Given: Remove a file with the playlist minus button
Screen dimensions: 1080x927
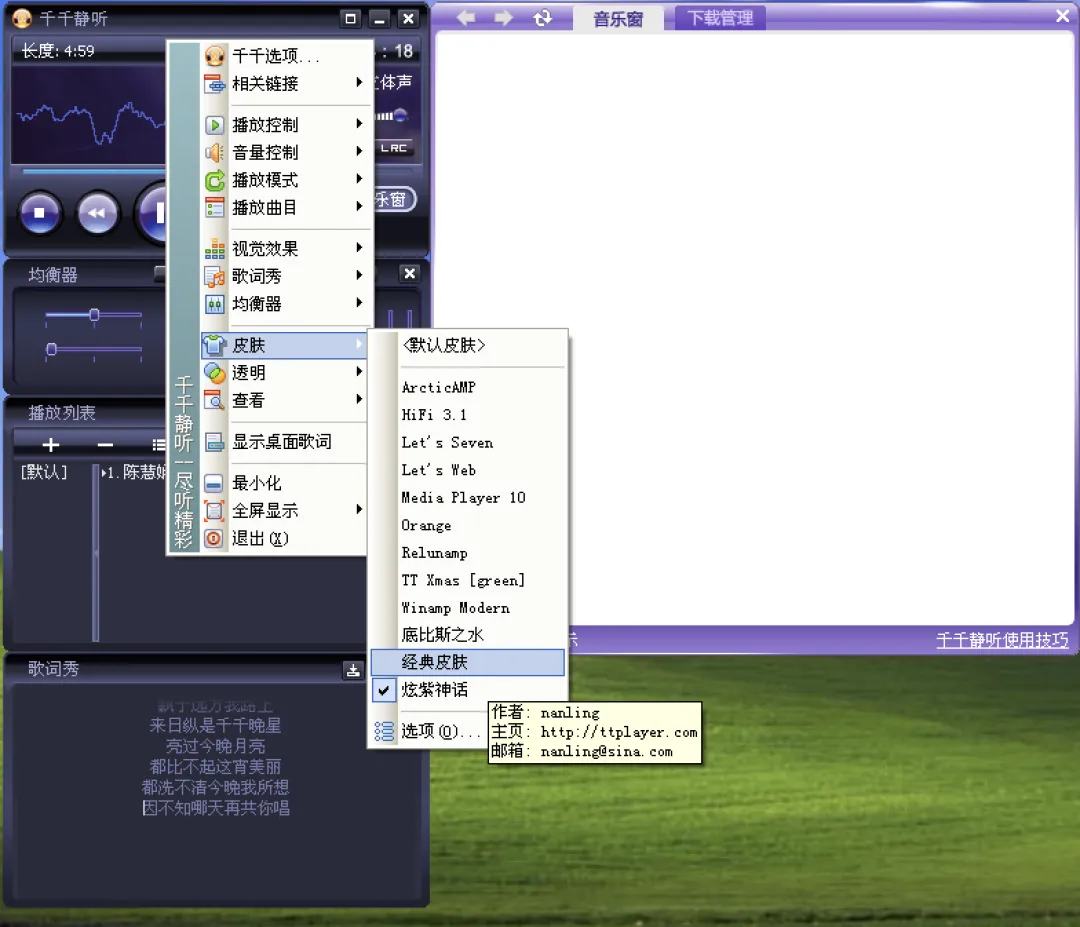Looking at the screenshot, I should (x=105, y=445).
